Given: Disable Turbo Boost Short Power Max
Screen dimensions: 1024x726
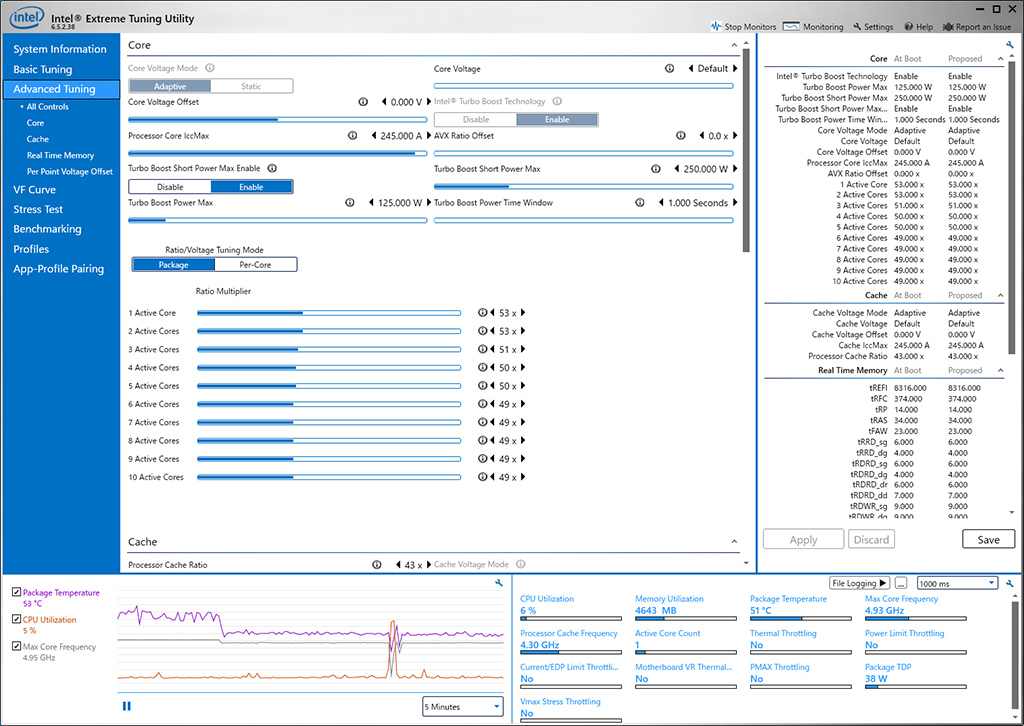Looking at the screenshot, I should point(170,187).
